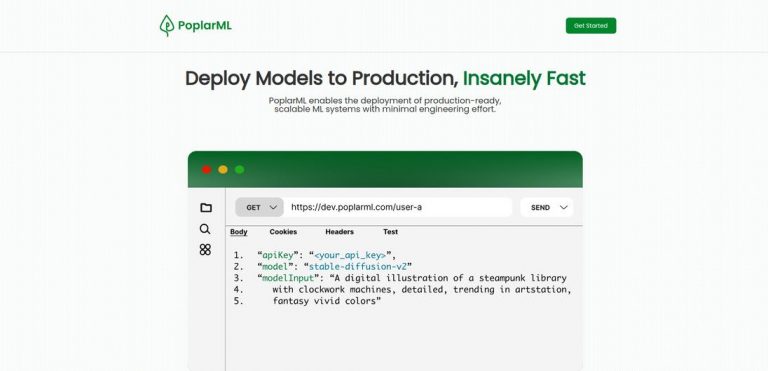This screenshot has width=768, height=371.
Task: Click the "modelInput" key text
Action: (288, 278)
